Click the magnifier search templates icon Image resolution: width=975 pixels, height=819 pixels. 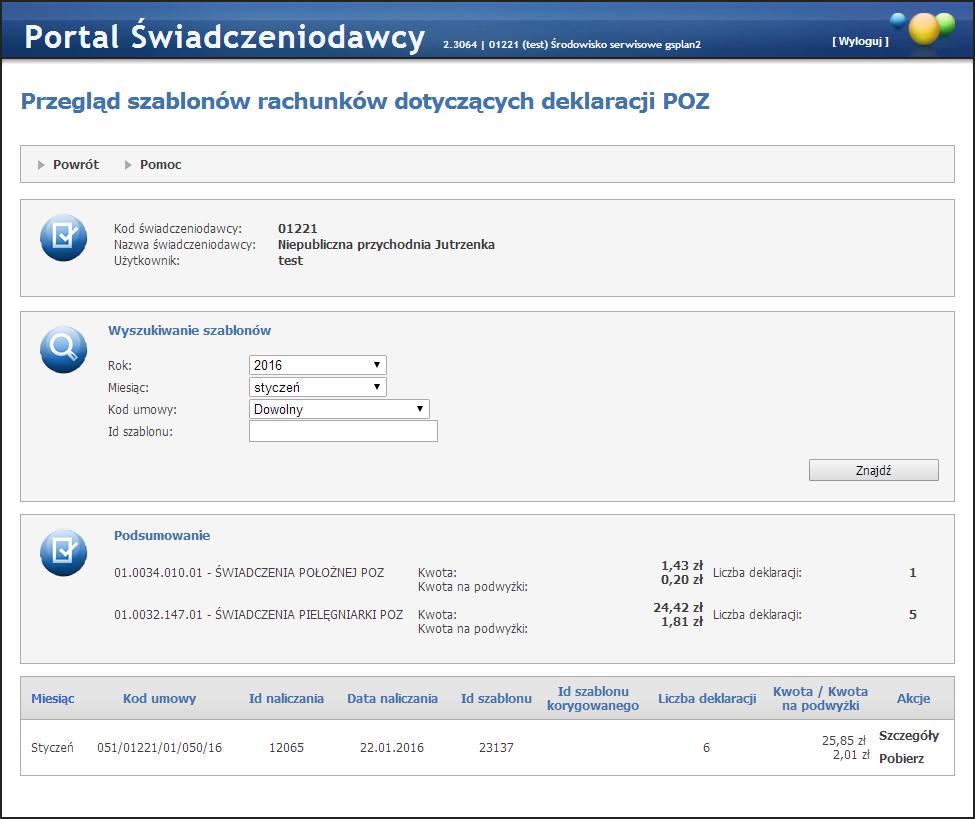63,349
